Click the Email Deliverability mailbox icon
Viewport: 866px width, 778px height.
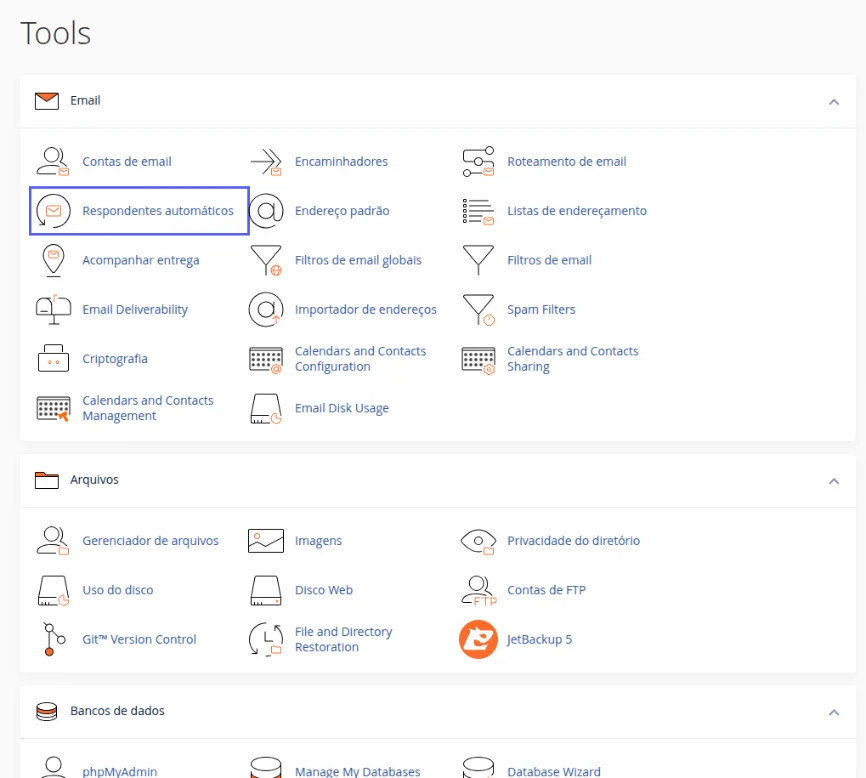click(54, 309)
